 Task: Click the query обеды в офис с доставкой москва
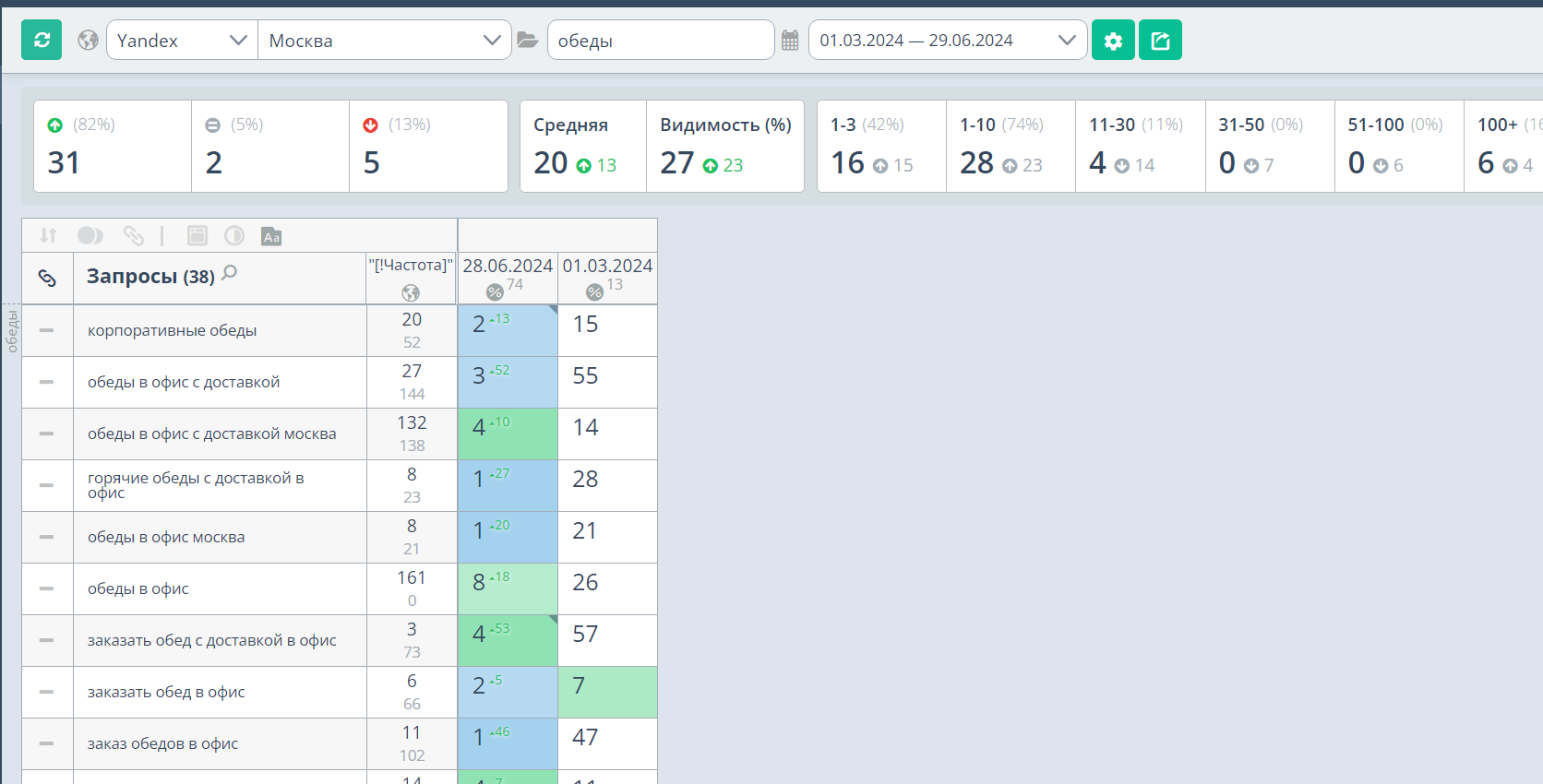pos(211,434)
